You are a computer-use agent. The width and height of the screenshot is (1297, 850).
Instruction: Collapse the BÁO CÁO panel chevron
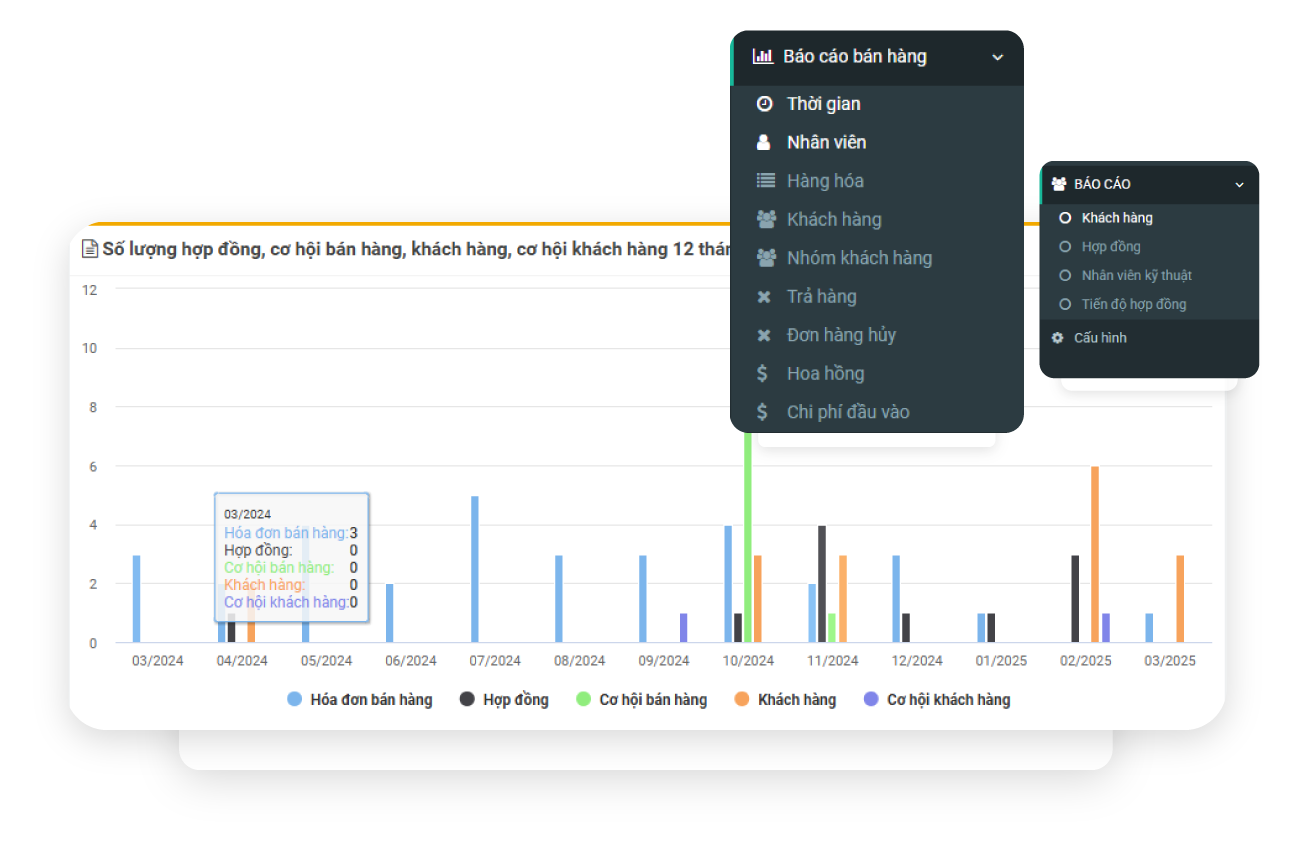(x=1239, y=185)
